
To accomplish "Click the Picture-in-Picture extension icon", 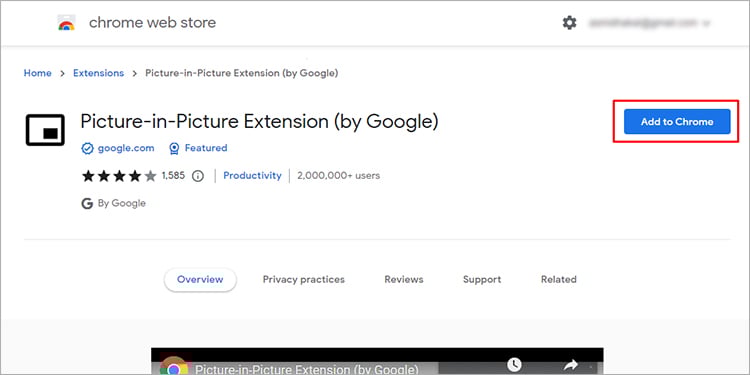I will click(45, 130).
